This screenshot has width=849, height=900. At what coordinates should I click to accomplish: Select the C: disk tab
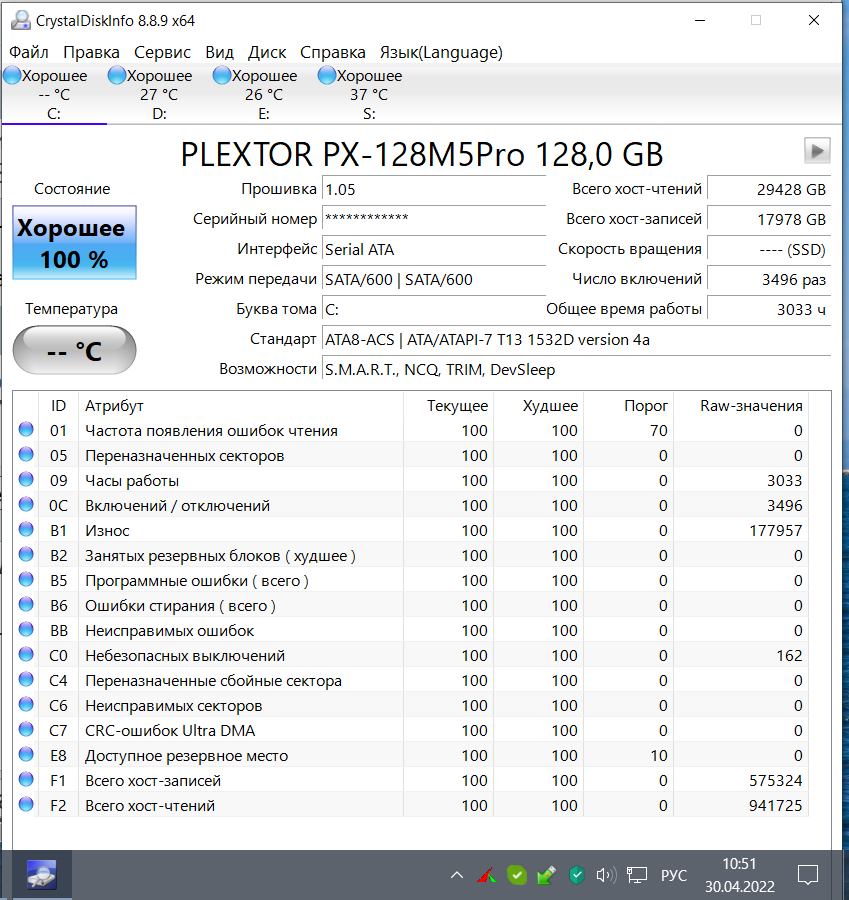click(x=54, y=95)
